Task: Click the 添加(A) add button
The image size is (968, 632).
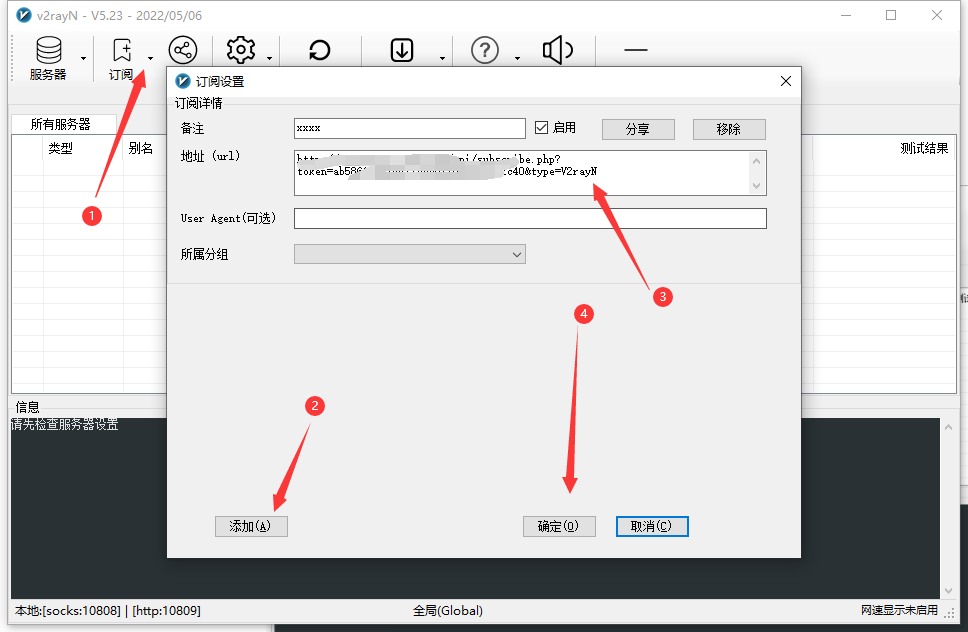Action: pyautogui.click(x=251, y=526)
